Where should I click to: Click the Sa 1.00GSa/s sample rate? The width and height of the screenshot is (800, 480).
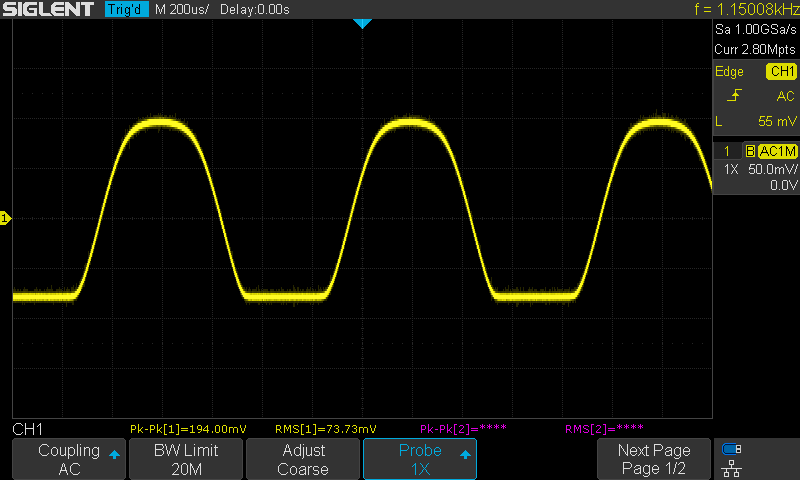coord(756,30)
